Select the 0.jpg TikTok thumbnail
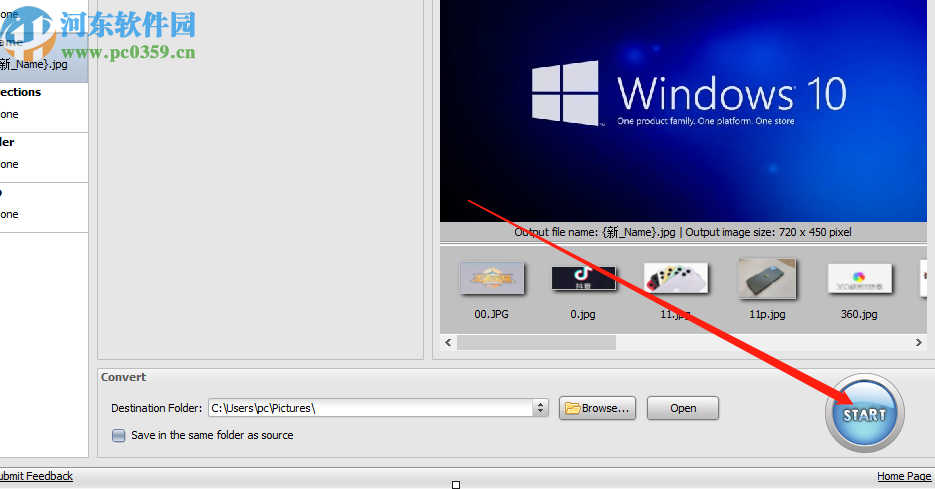The width and height of the screenshot is (935, 489). (x=583, y=278)
